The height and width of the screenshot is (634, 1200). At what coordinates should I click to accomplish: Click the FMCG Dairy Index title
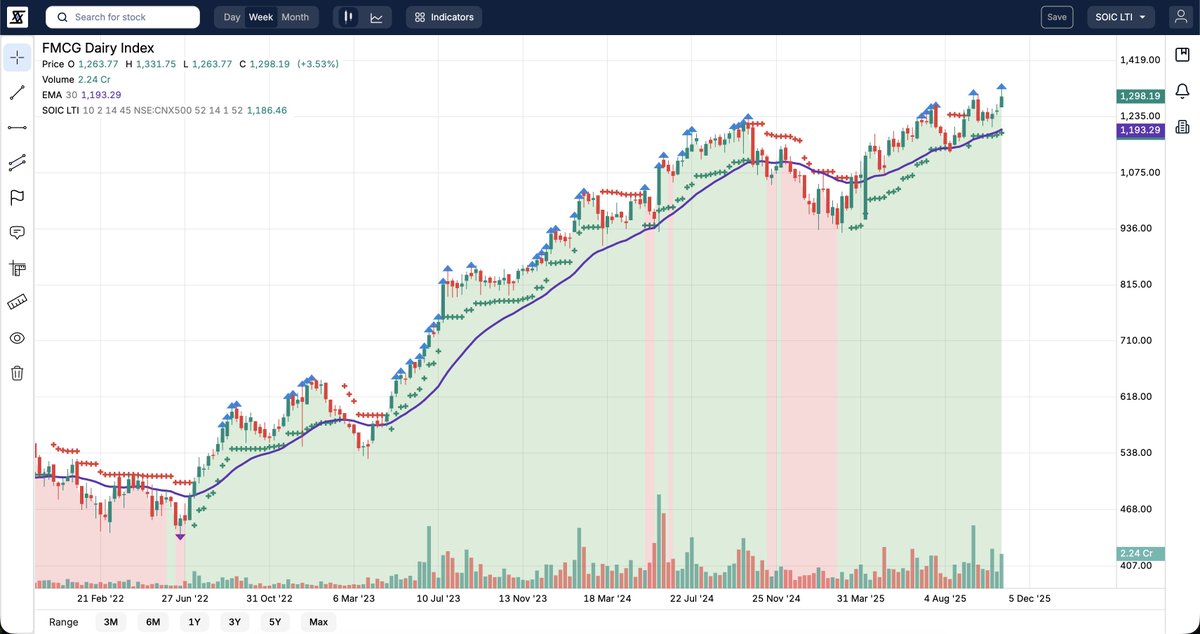point(98,47)
